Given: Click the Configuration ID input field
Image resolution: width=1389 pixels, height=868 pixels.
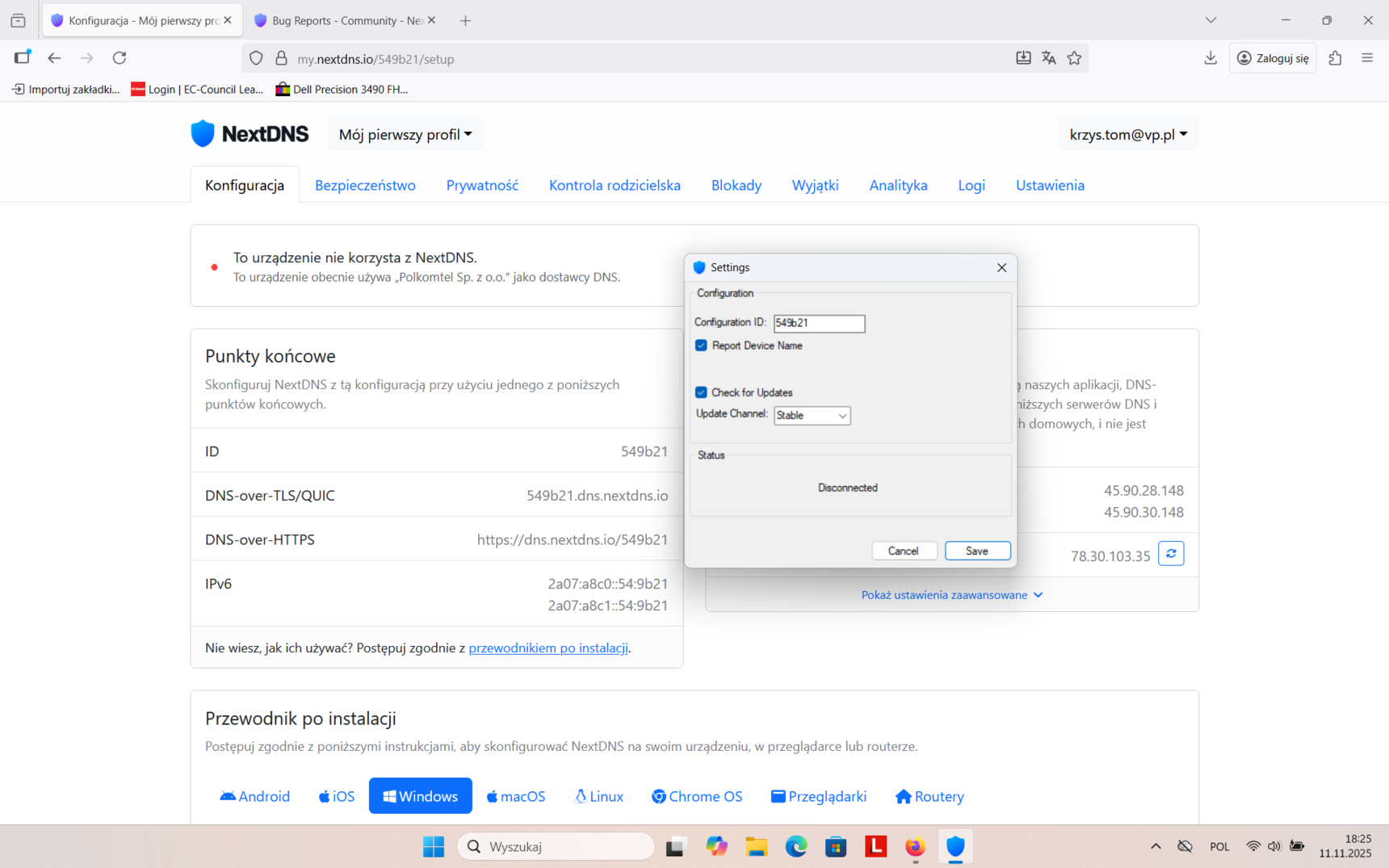Looking at the screenshot, I should pyautogui.click(x=819, y=323).
